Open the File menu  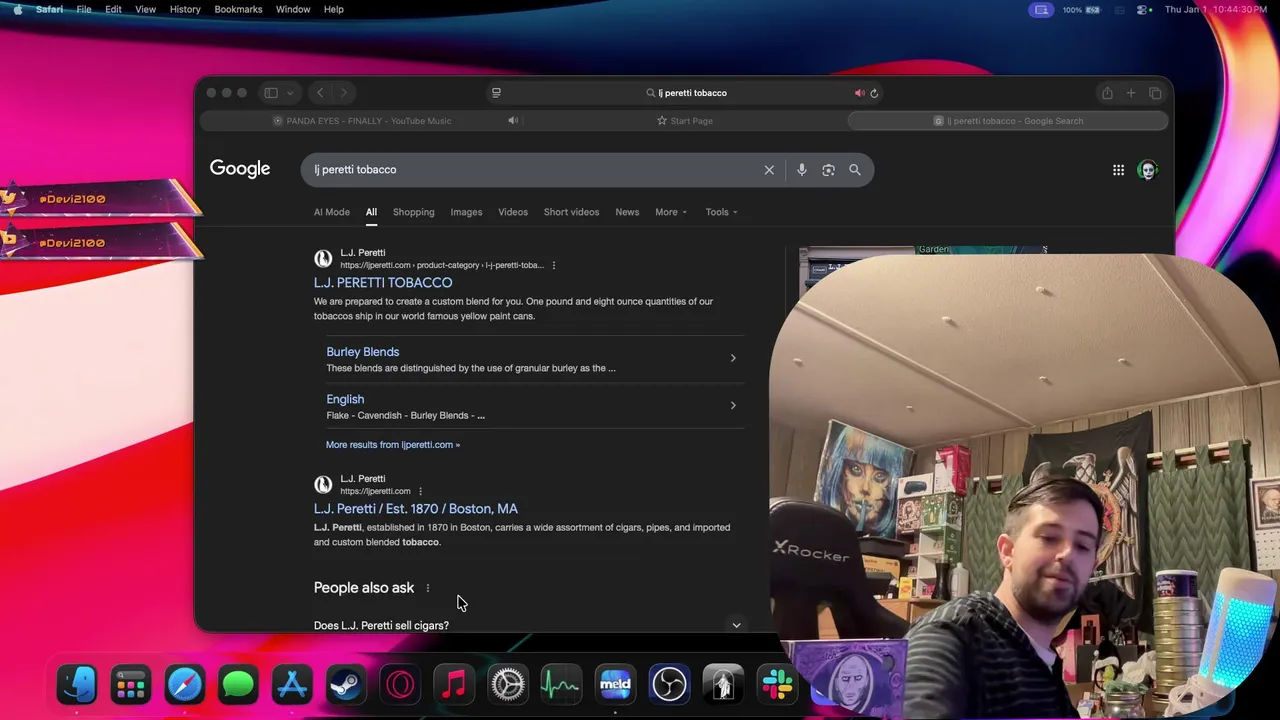tap(84, 9)
